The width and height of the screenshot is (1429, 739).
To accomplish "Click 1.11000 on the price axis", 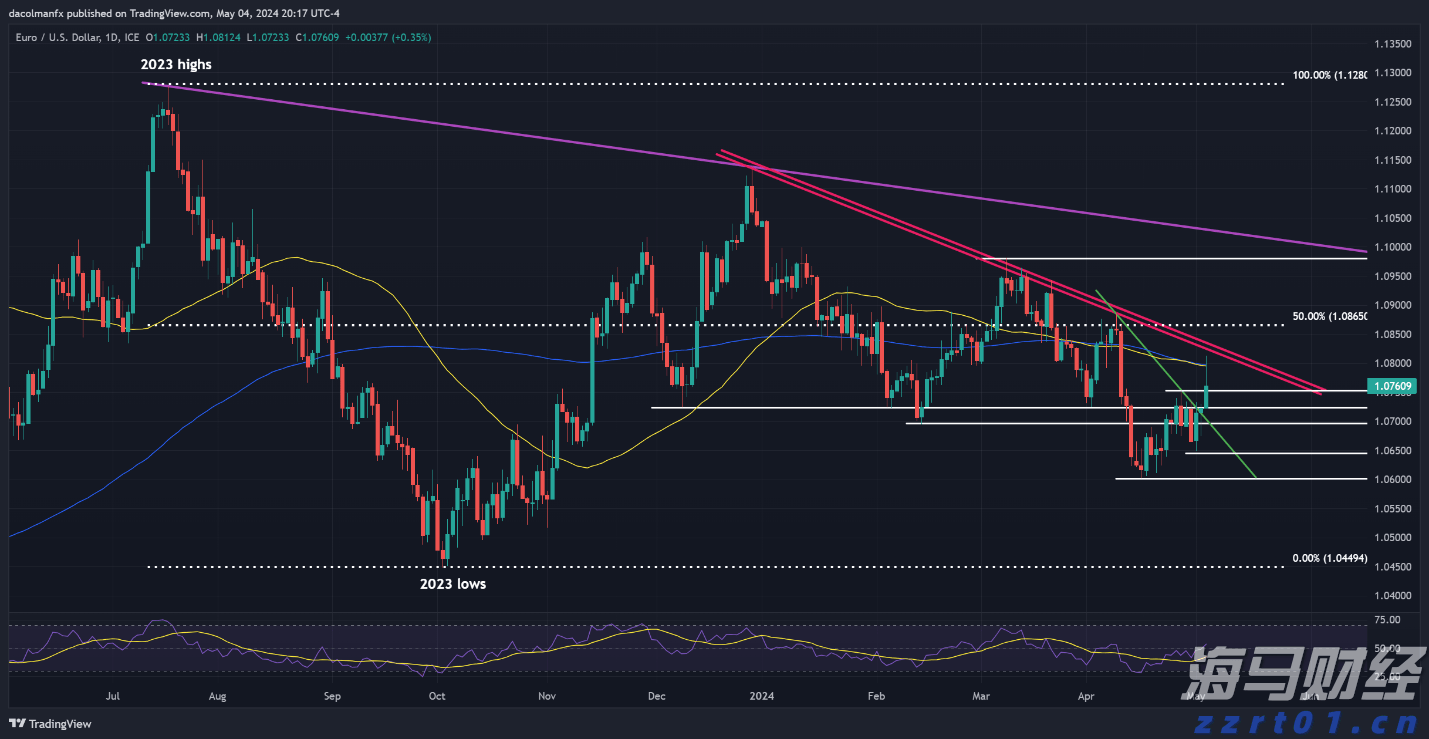I will [x=1392, y=190].
